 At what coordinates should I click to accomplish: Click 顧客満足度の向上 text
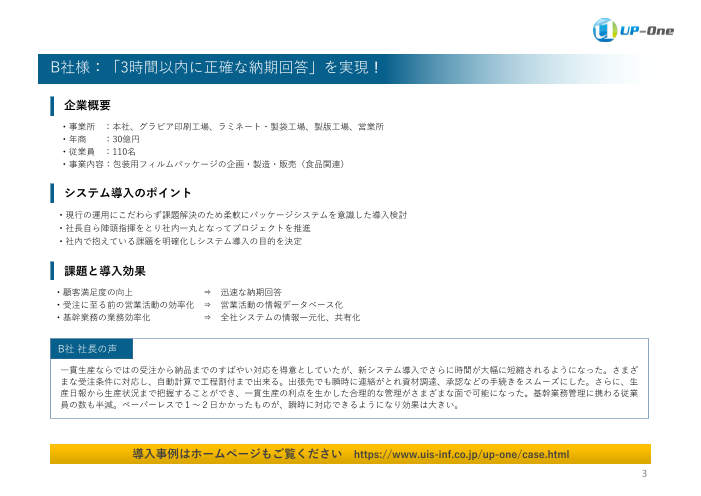97,293
